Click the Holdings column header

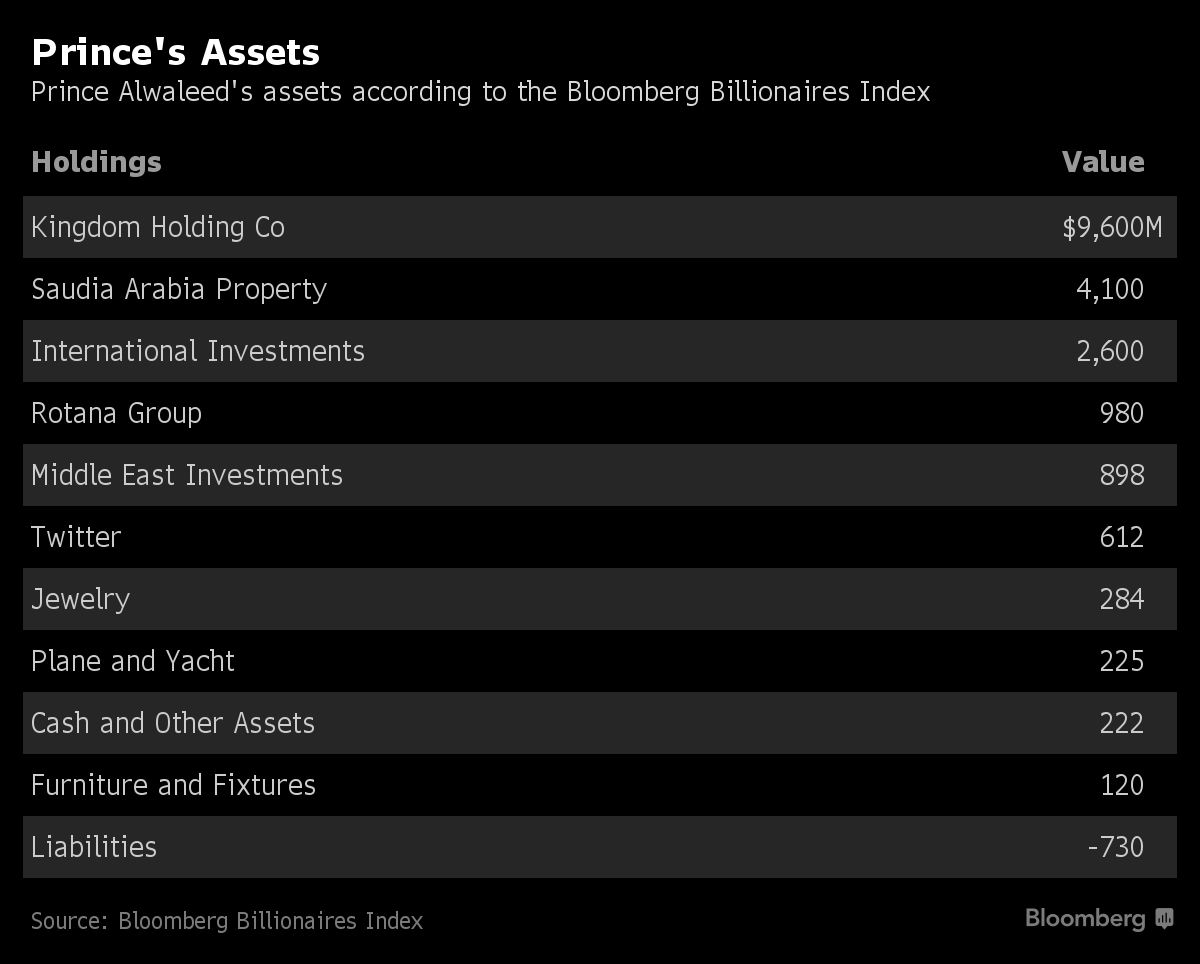pos(96,162)
